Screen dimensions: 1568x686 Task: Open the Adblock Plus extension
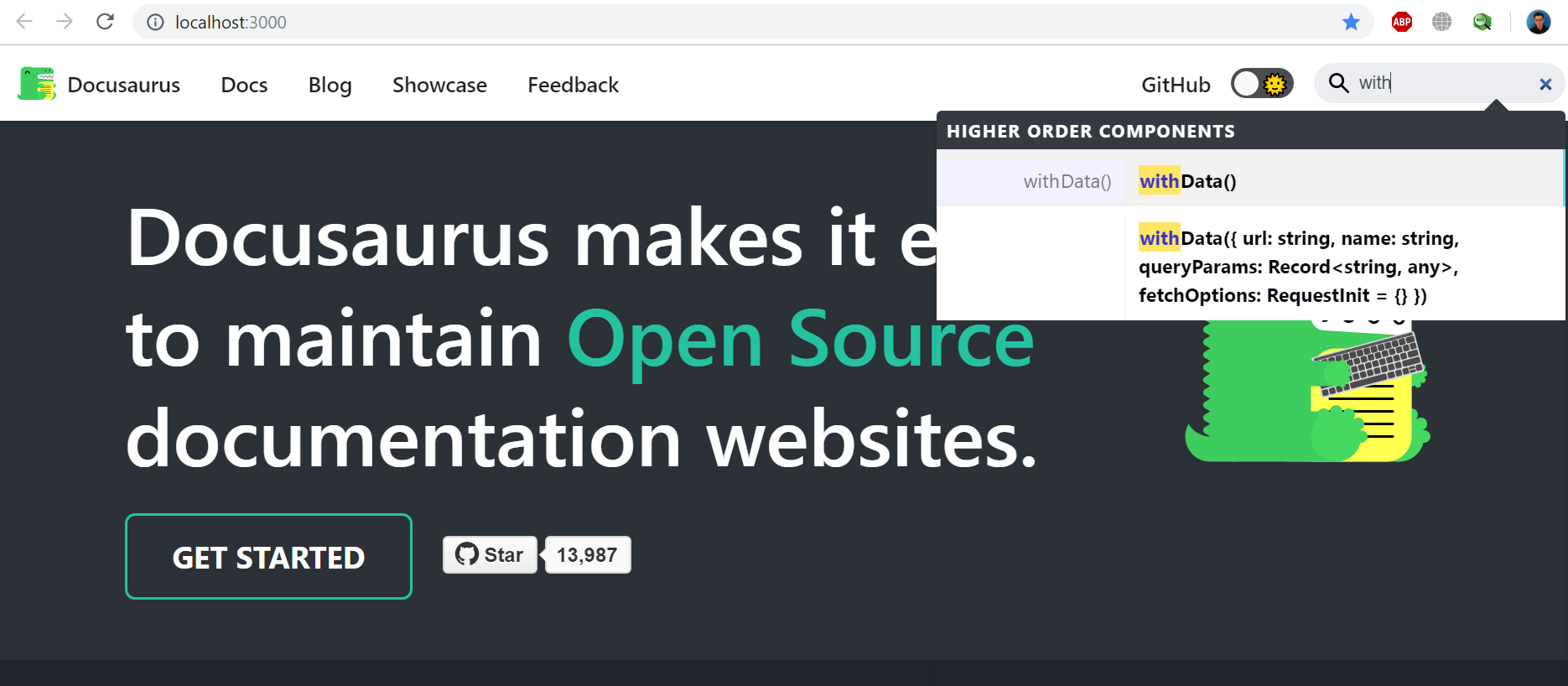click(x=1401, y=23)
